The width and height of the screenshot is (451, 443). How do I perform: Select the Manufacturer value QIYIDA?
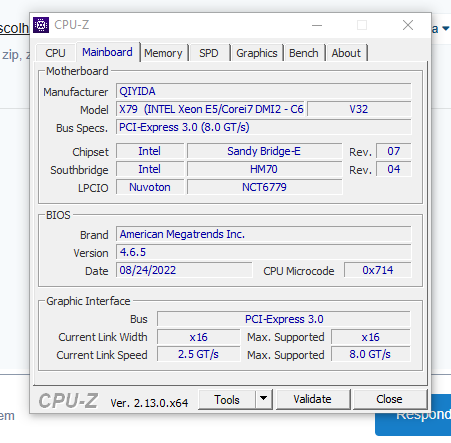[x=263, y=91]
